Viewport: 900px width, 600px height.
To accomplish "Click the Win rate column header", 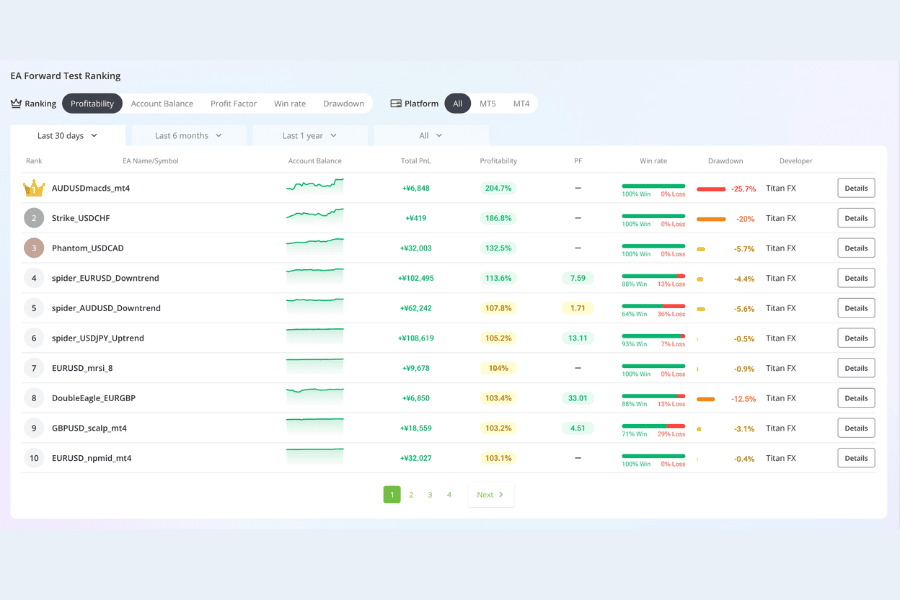I will (653, 161).
